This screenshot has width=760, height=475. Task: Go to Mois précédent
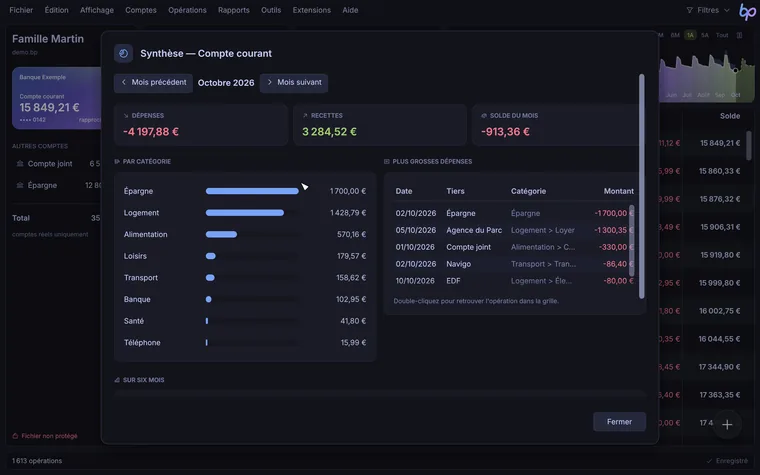[153, 83]
